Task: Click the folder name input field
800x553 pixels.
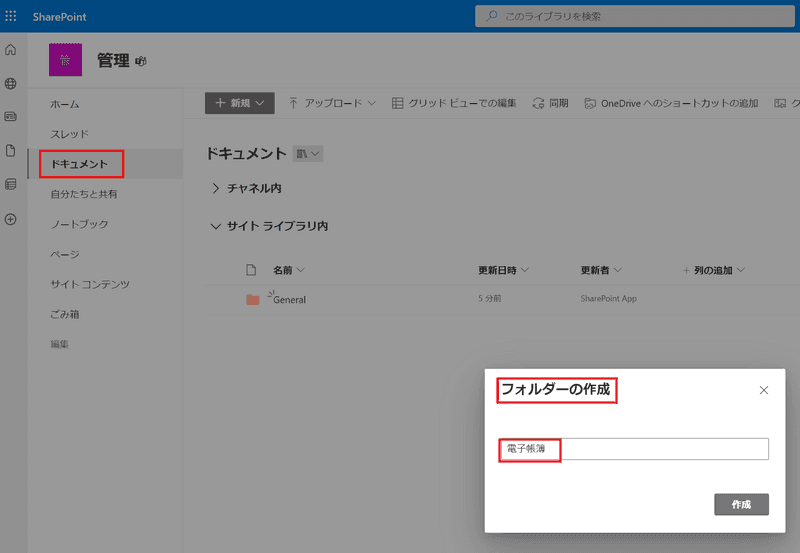Action: pos(634,449)
